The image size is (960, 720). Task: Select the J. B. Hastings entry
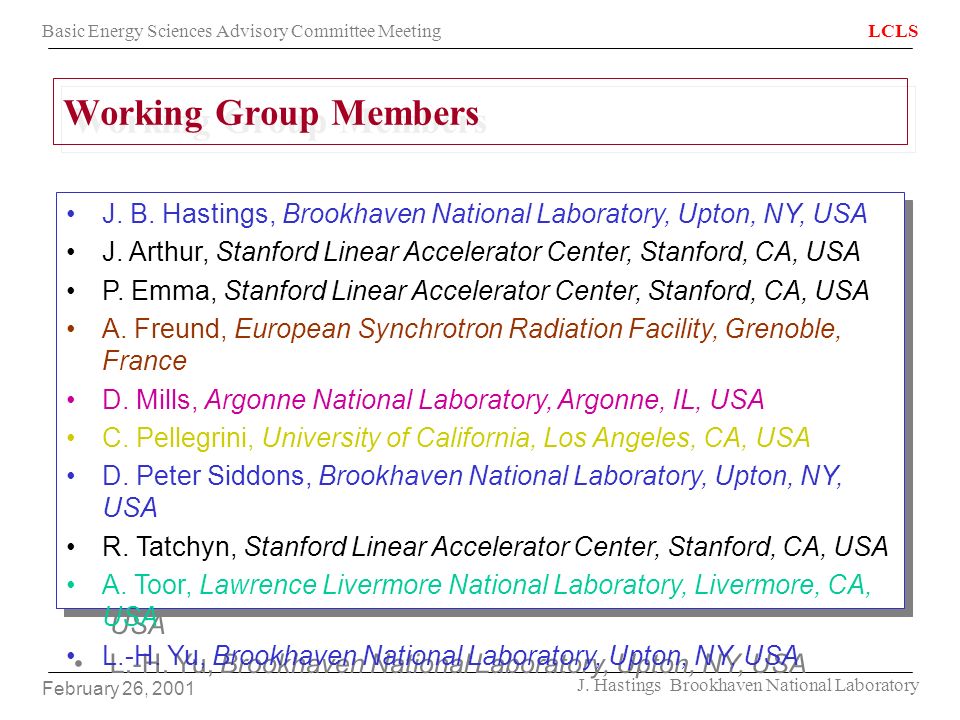(484, 214)
